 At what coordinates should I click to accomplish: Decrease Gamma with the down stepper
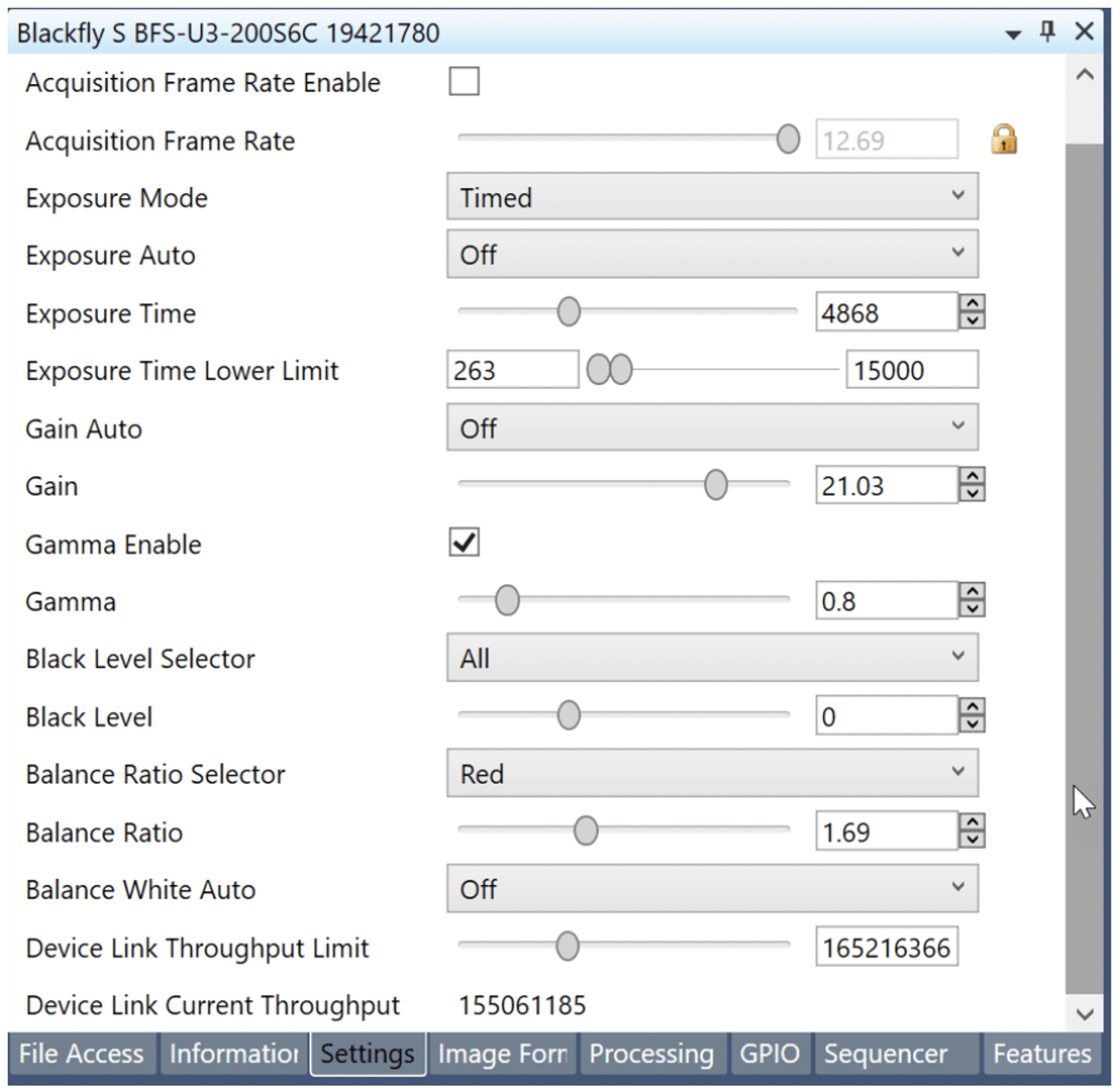point(973,609)
